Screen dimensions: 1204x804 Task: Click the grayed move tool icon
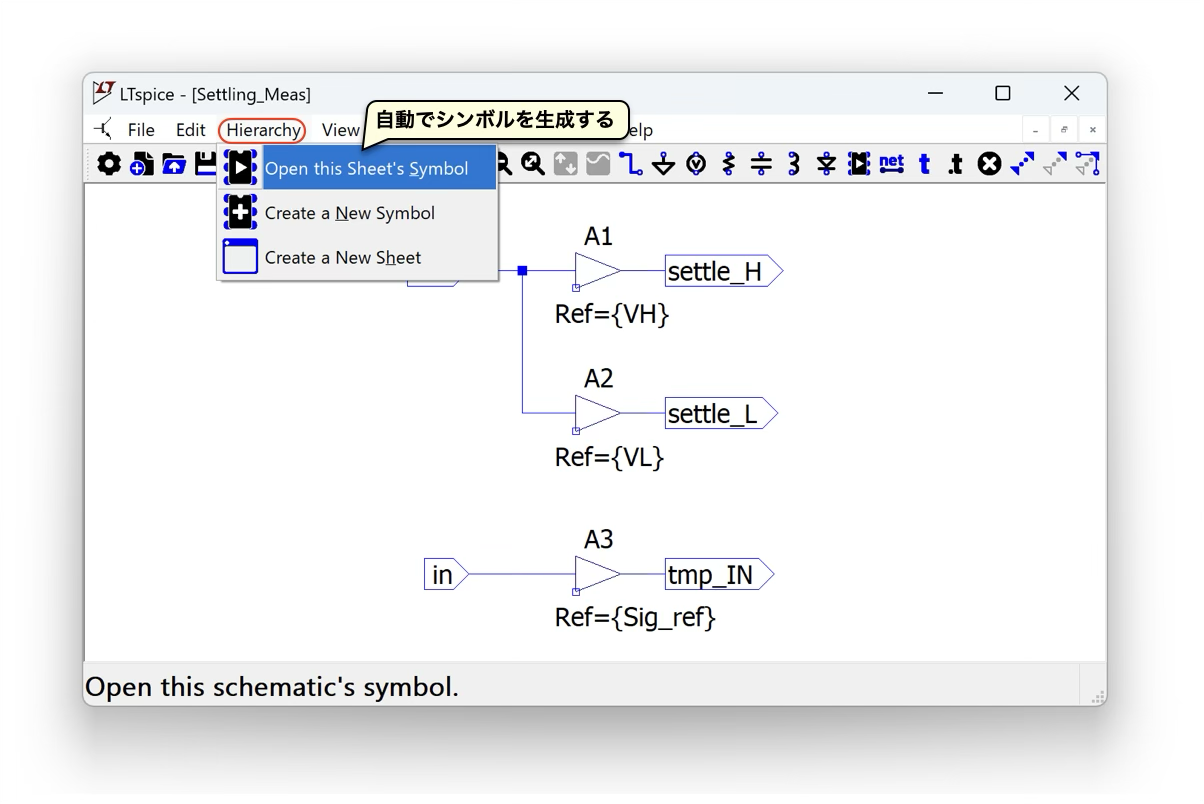point(1055,164)
